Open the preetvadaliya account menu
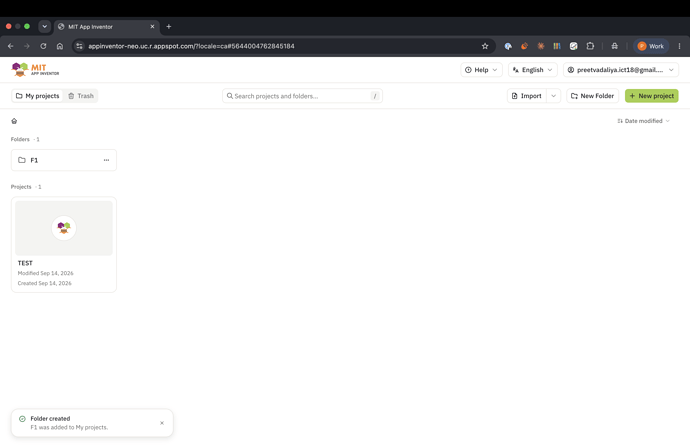The width and height of the screenshot is (690, 448). tap(620, 70)
